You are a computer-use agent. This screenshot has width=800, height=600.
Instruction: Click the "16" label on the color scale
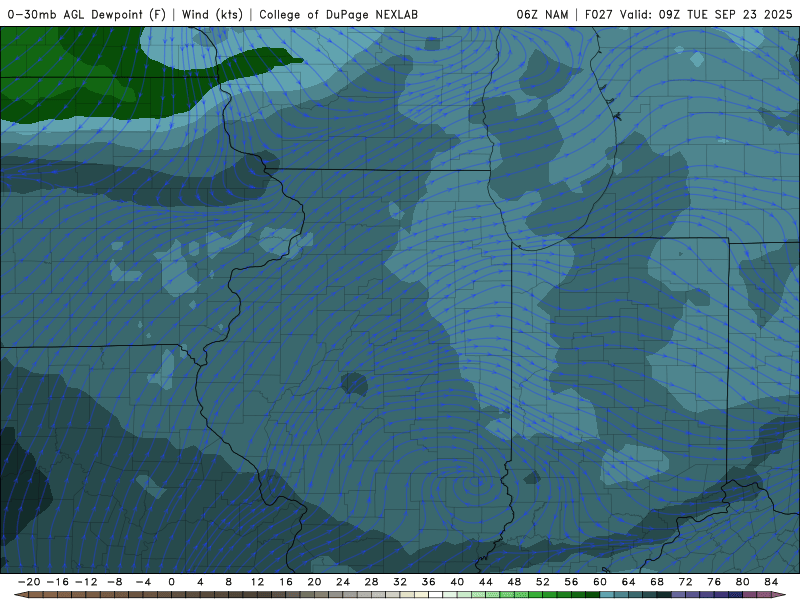click(286, 582)
